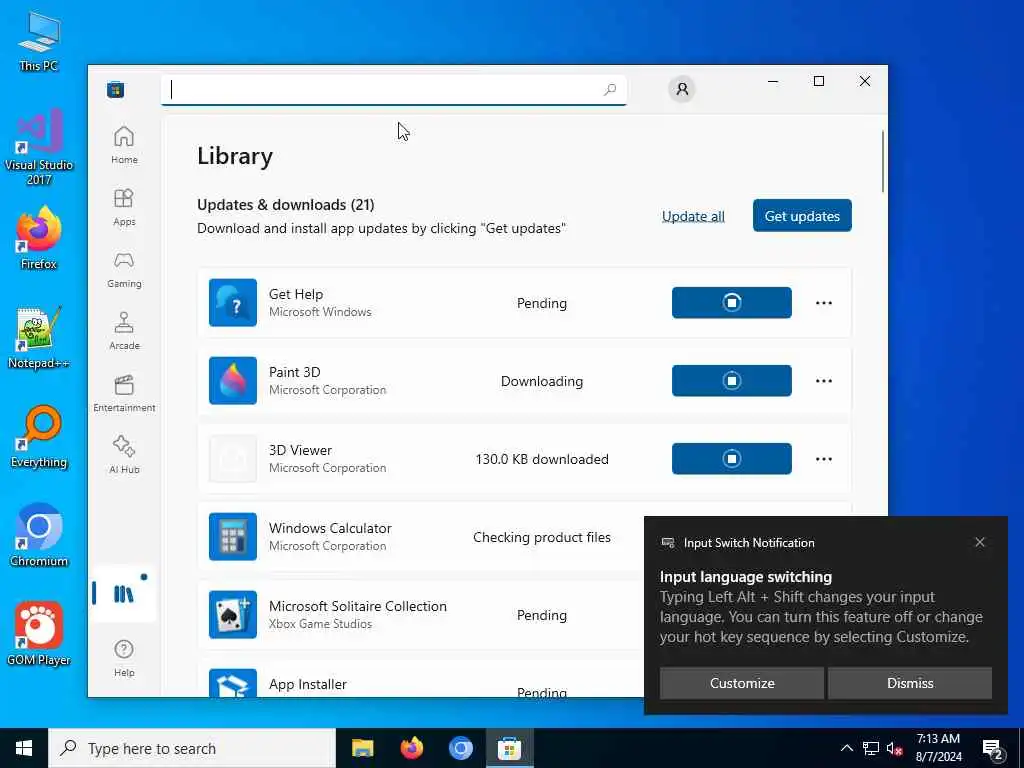Click the Get updates button
The image size is (1024, 768).
click(802, 216)
